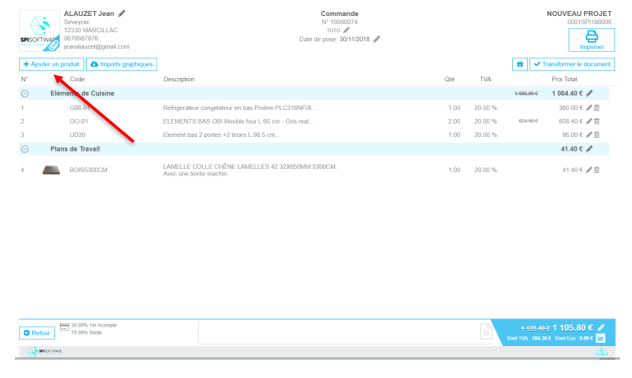Screen dimensions: 632x378
Task: Collapse the Plans de Travail section
Action: click(25, 149)
